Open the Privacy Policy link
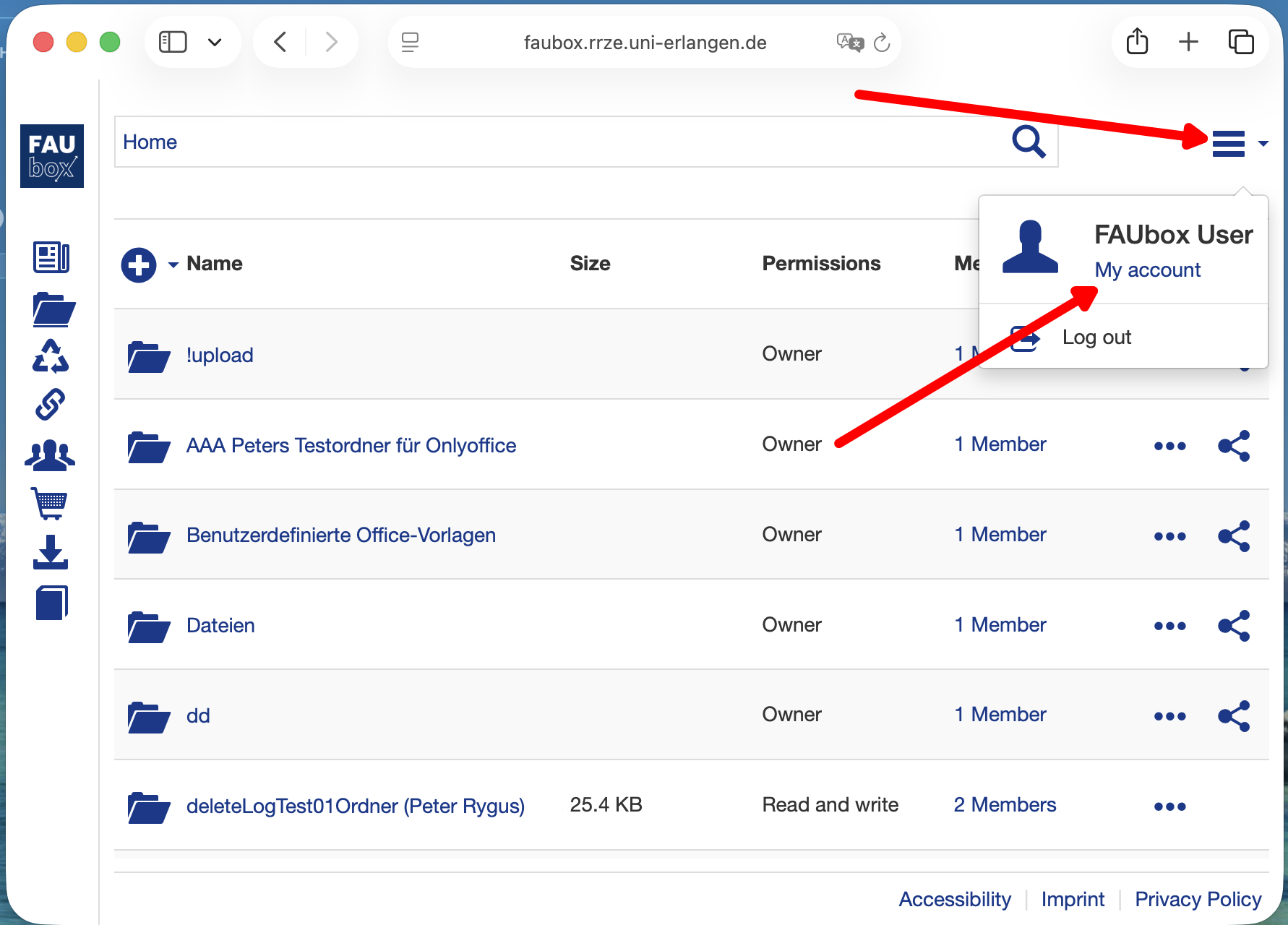This screenshot has width=1288, height=925. [x=1198, y=899]
